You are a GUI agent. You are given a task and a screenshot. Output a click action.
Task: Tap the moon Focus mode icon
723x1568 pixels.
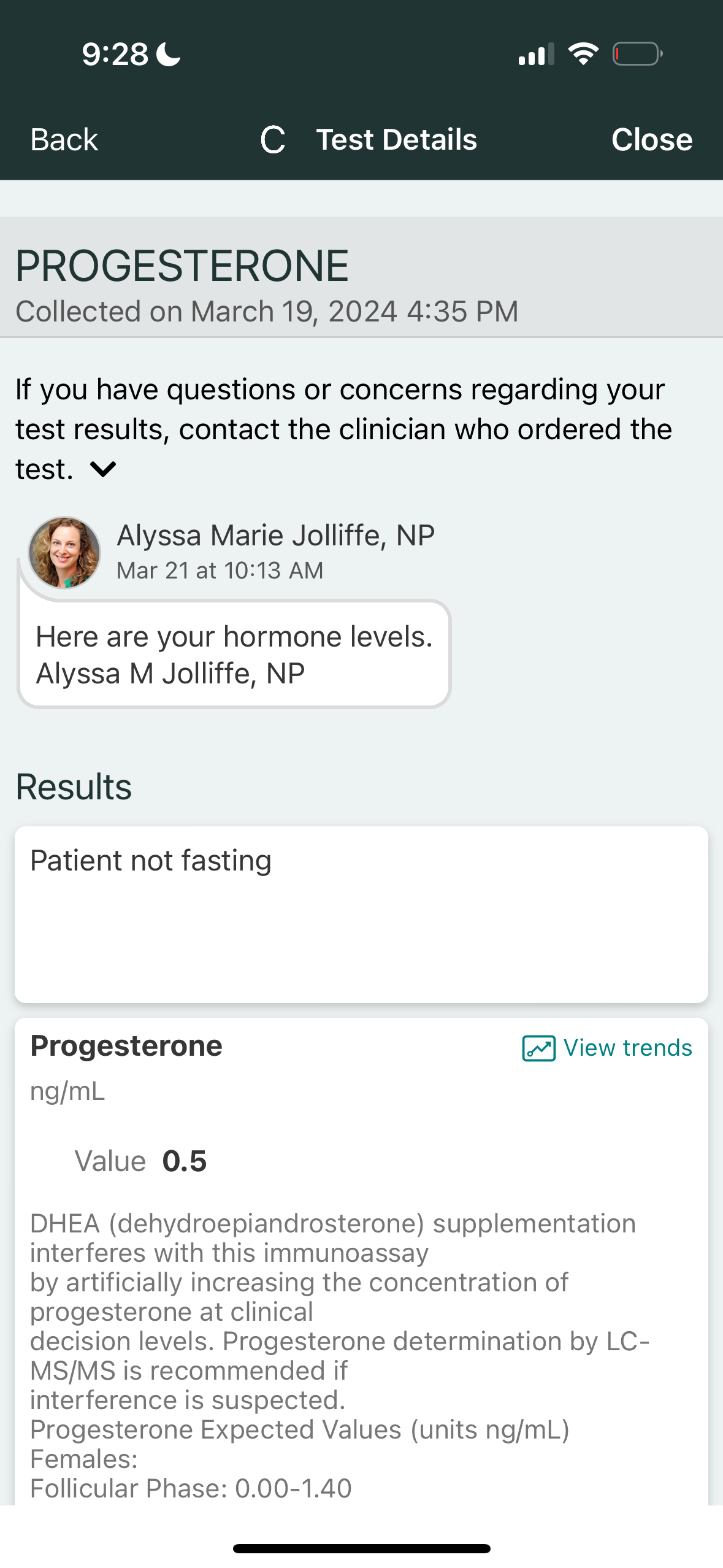(x=169, y=54)
